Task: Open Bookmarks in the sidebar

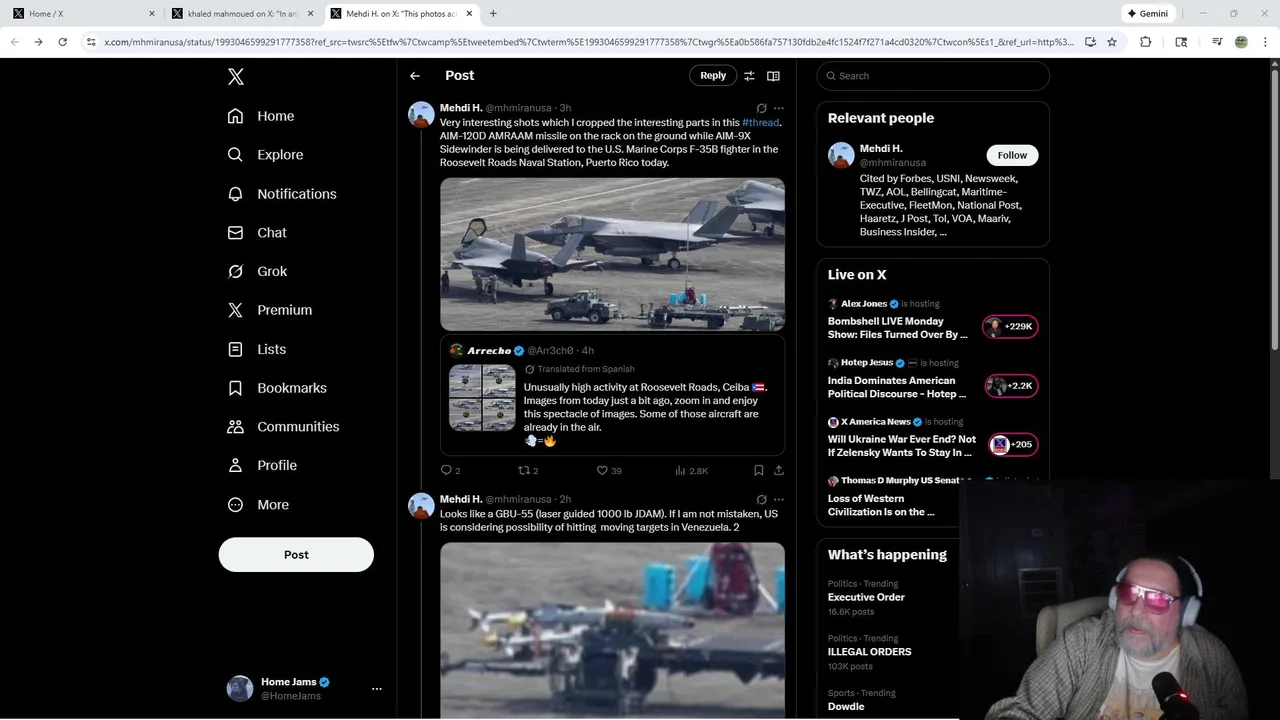Action: coord(277,388)
